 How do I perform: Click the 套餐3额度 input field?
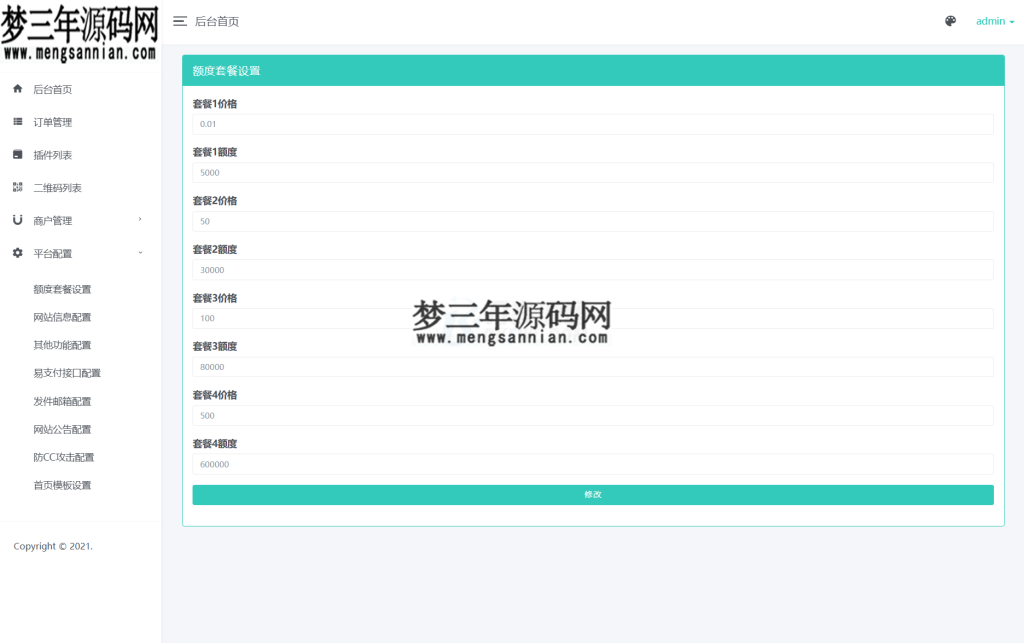(x=593, y=367)
